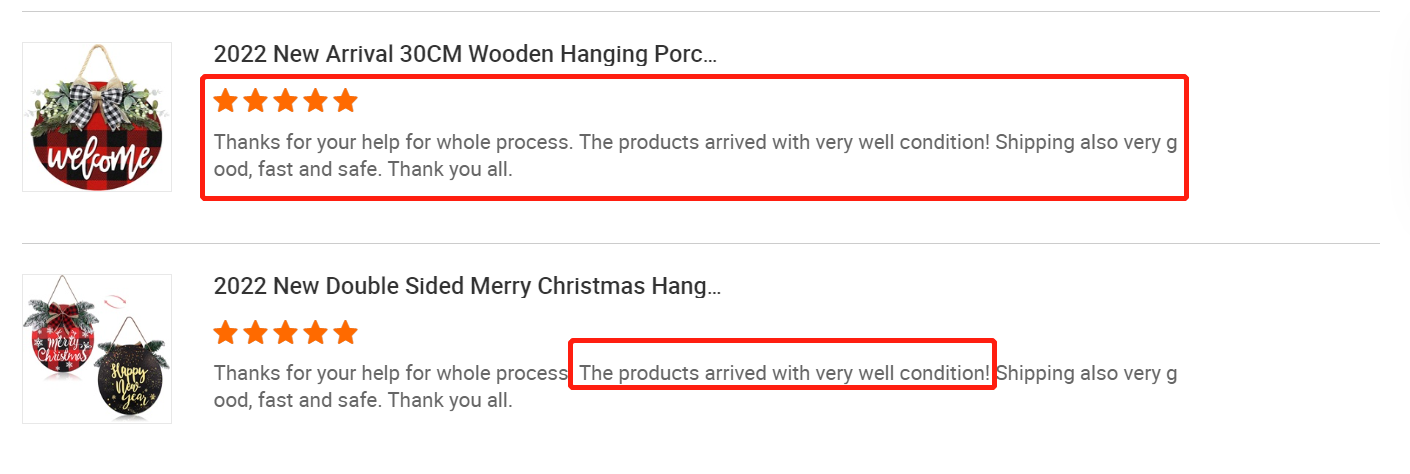Click the first star of the Merry Christmas review
Screen dimensions: 1410x474
(226, 332)
